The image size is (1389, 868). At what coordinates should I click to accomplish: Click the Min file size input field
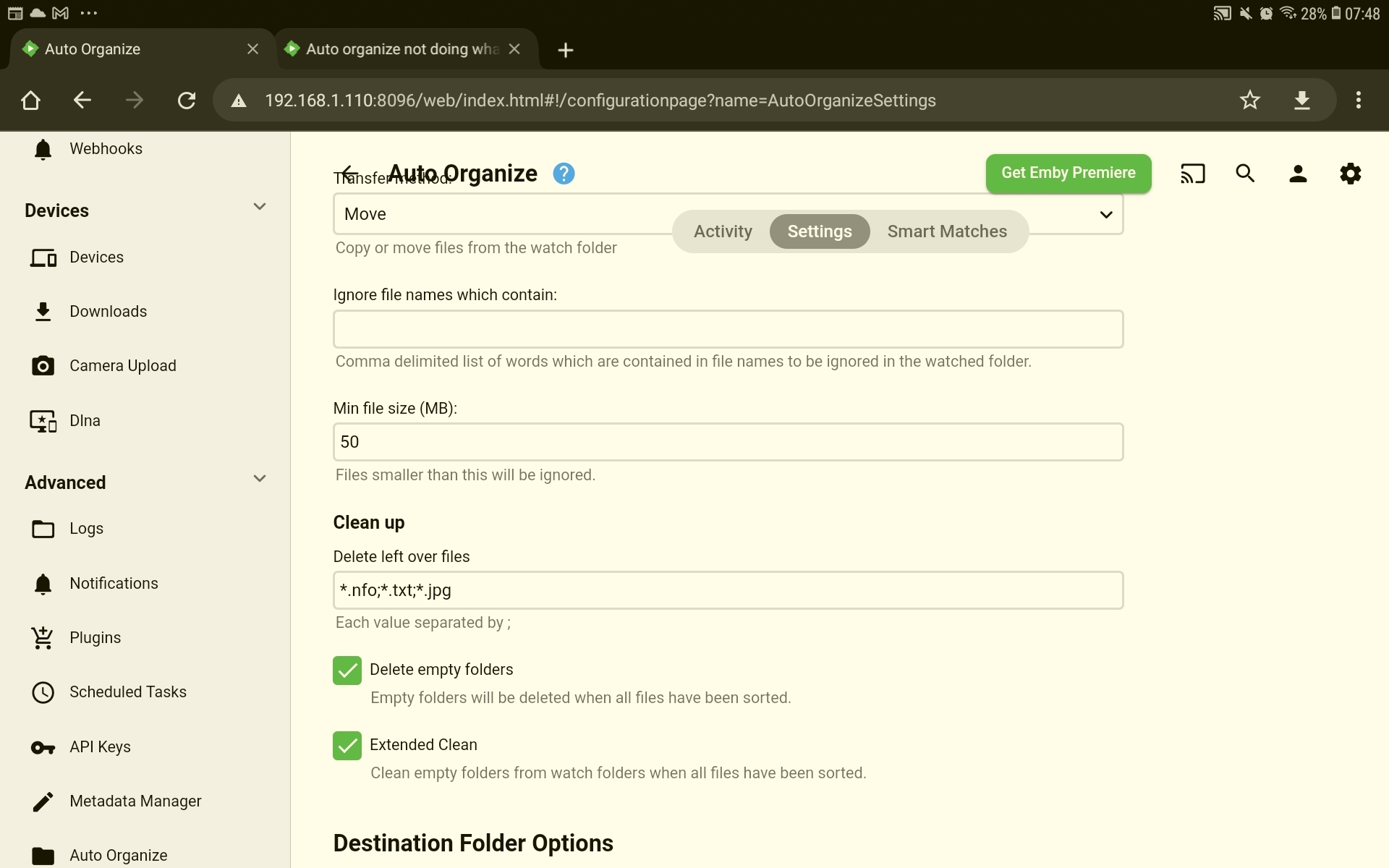pos(727,442)
